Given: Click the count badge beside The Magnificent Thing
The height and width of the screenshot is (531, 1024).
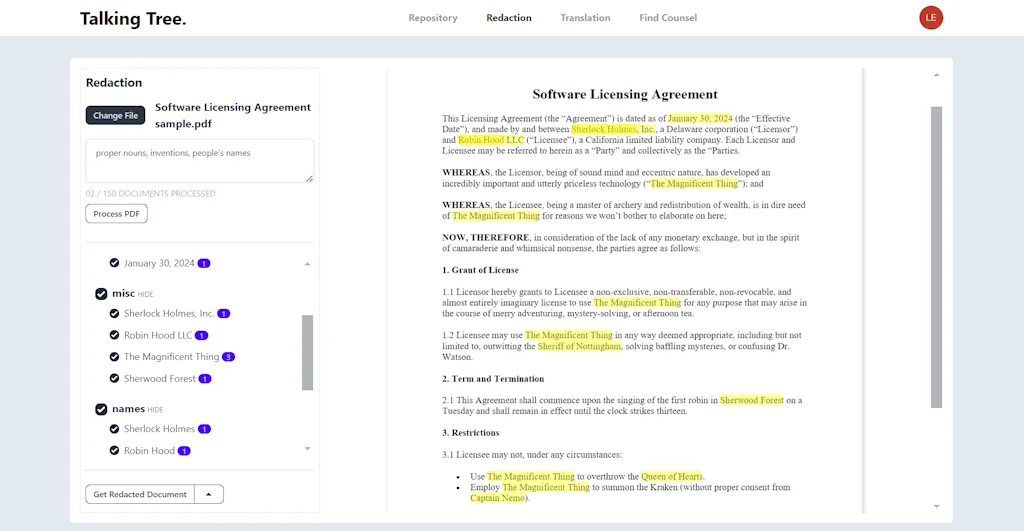Looking at the screenshot, I should point(229,357).
